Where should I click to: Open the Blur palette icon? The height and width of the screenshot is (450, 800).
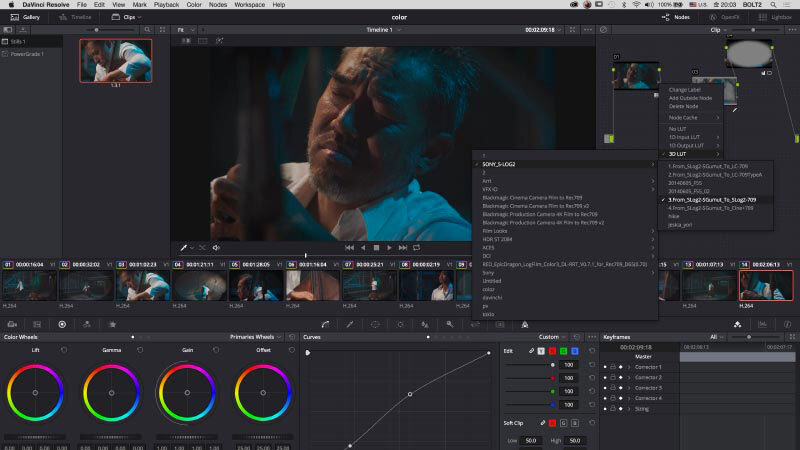click(424, 324)
